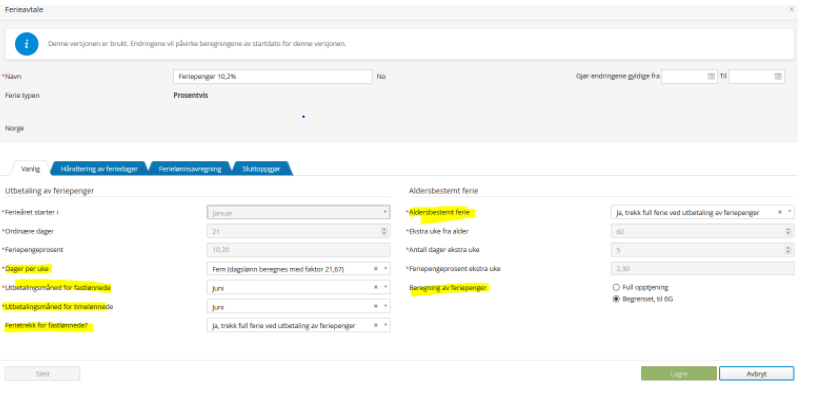Expand Aldersbestemt ferie dropdown arrow
This screenshot has height=398, width=816.
789,212
